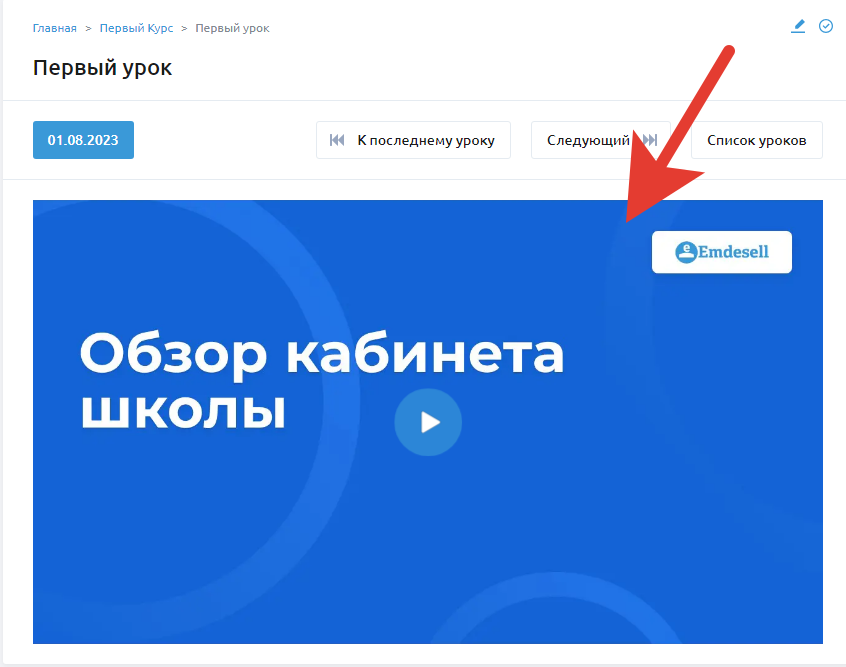This screenshot has width=846, height=667.
Task: Click the Следующий lesson button
Action: tap(601, 140)
